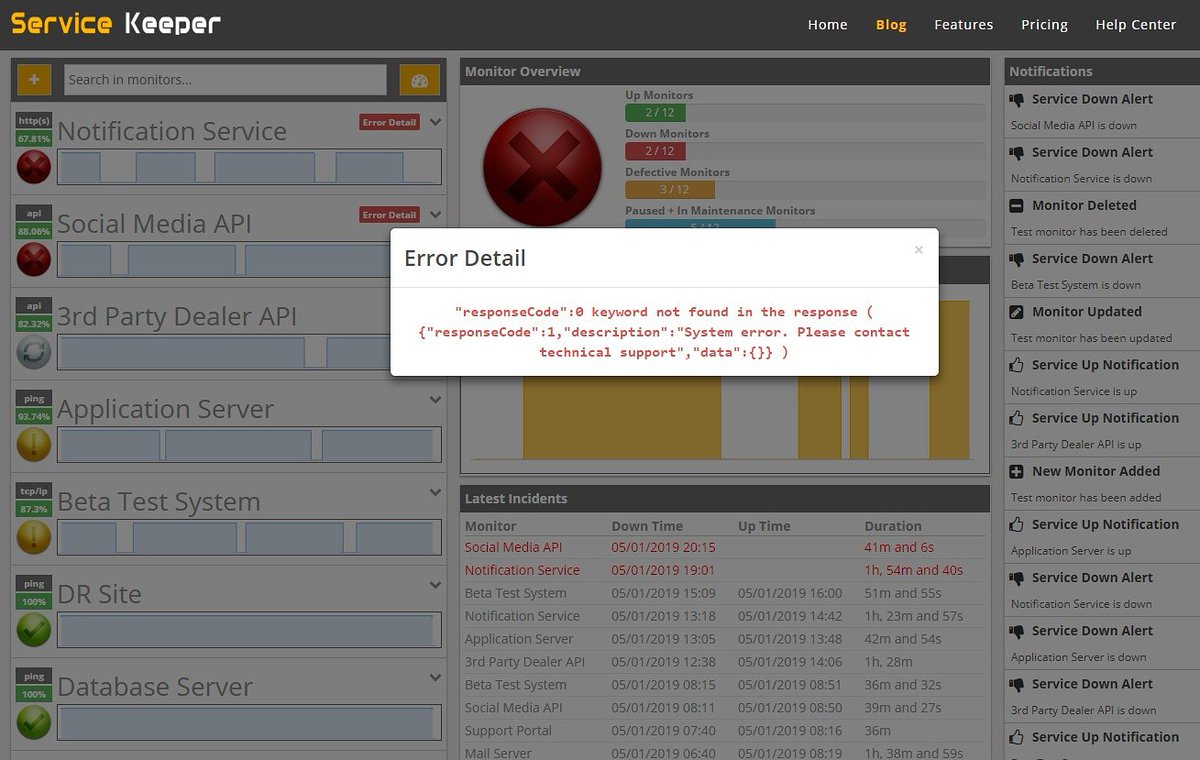Viewport: 1200px width, 760px height.
Task: Go to the Features page
Action: pyautogui.click(x=964, y=25)
